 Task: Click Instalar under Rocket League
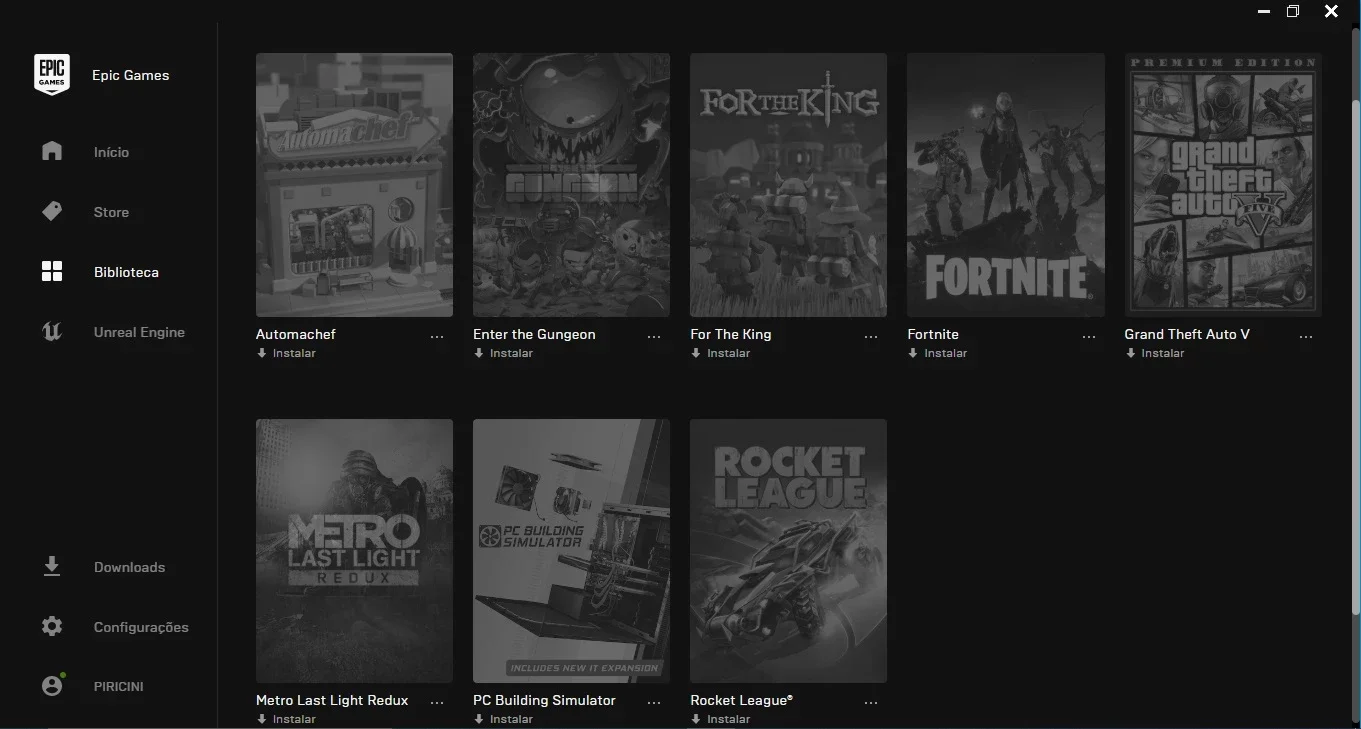tap(728, 719)
